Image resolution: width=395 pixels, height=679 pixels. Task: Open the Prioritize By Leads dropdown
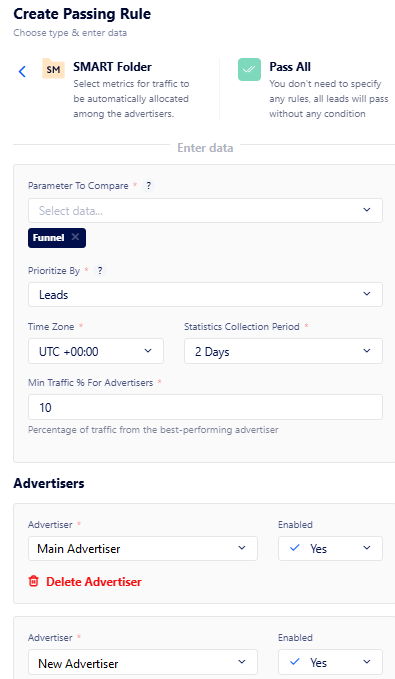point(205,294)
